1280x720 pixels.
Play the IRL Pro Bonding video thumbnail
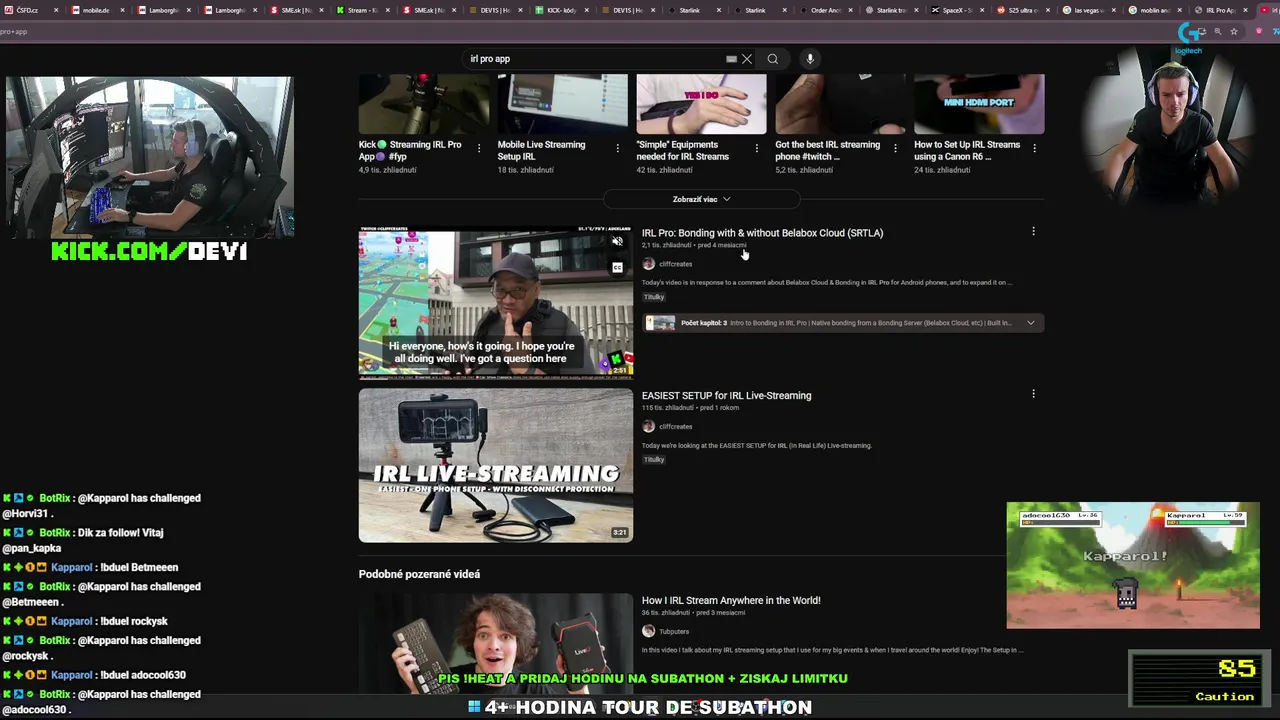[x=496, y=303]
